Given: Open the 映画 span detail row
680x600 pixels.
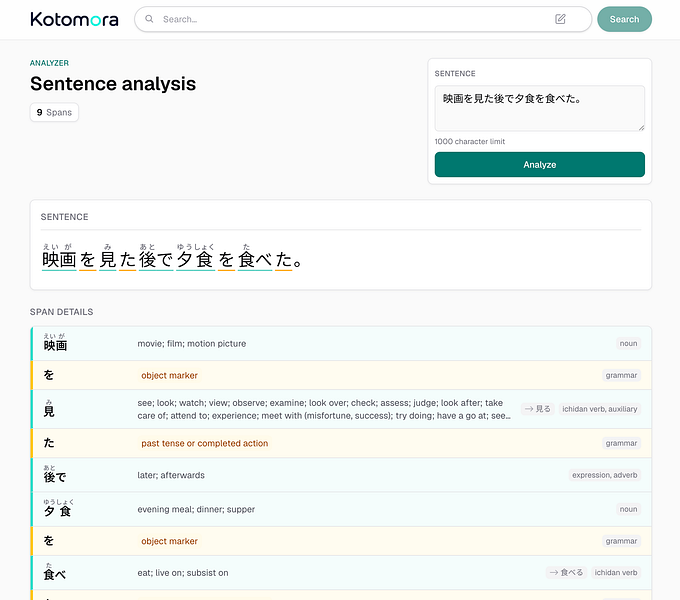Looking at the screenshot, I should click(x=341, y=343).
